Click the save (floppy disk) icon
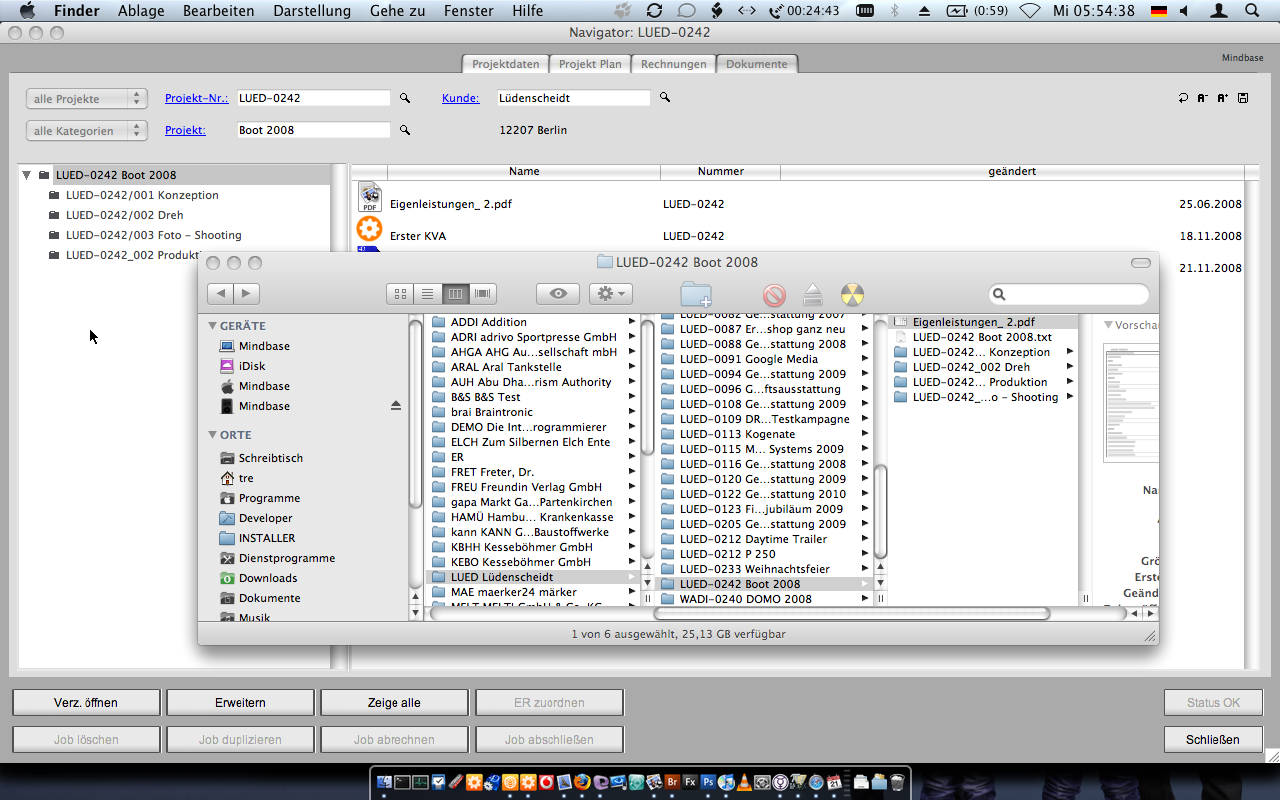The width and height of the screenshot is (1280, 800). pyautogui.click(x=1243, y=98)
